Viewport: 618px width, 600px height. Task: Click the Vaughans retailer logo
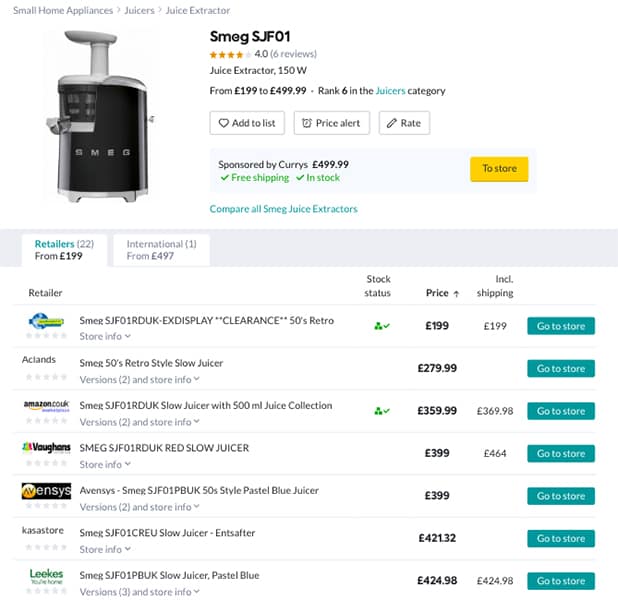[45, 448]
